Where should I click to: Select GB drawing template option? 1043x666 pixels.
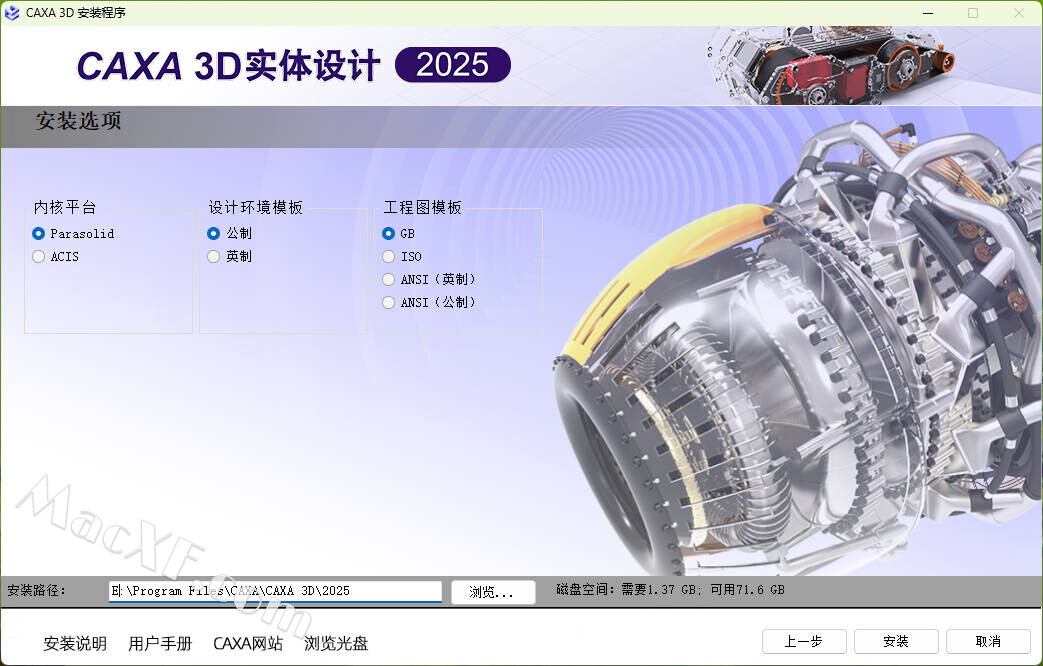[x=389, y=233]
